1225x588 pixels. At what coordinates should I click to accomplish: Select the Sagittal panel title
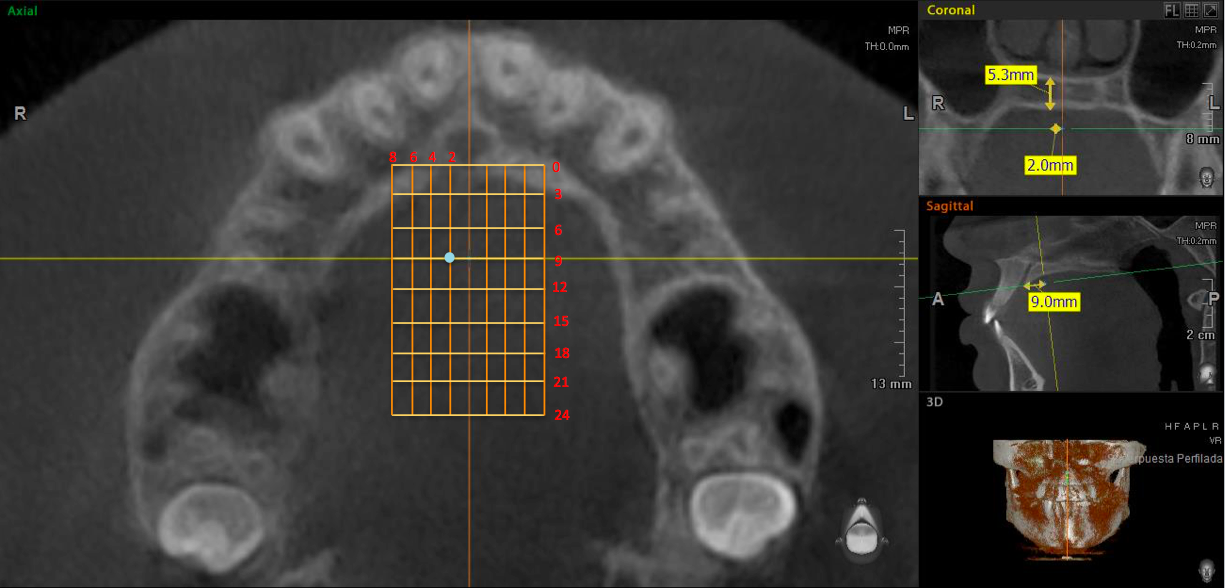coord(950,206)
